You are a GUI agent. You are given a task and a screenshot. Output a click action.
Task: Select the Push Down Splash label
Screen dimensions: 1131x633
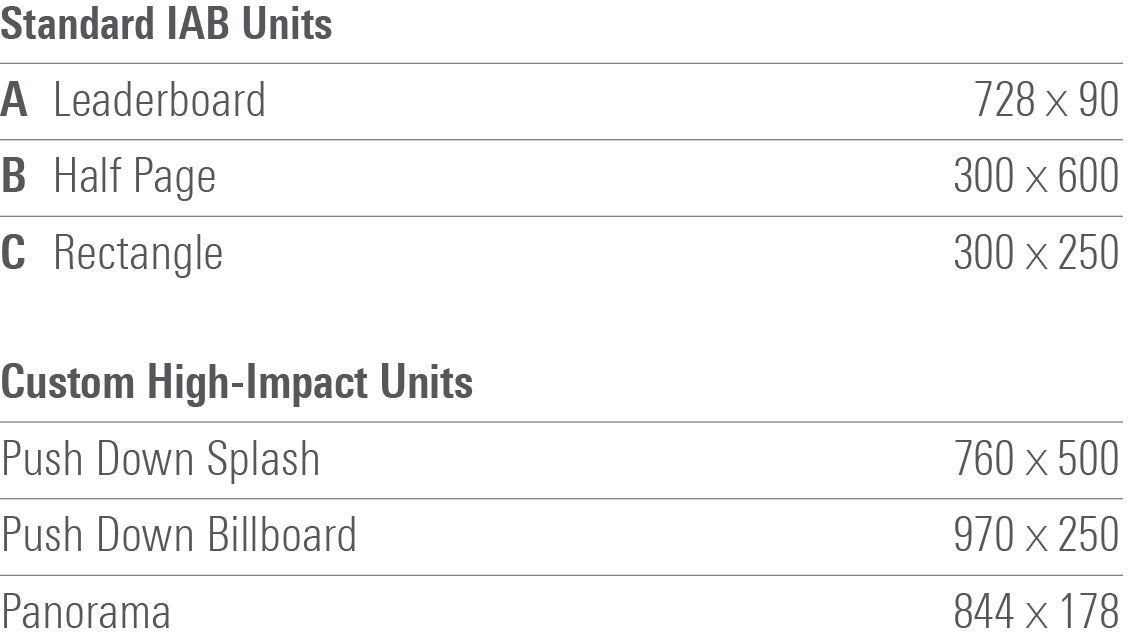[x=160, y=459]
